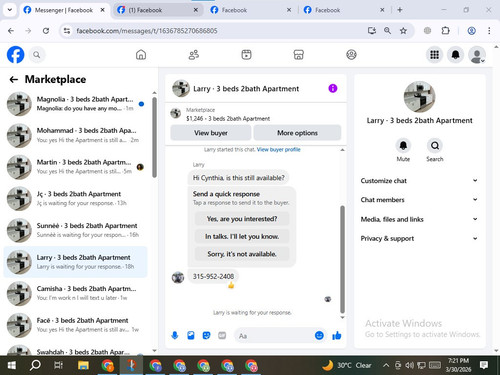Send quick reply 'Yes, are you interested?'
500x375 pixels.
point(242,219)
